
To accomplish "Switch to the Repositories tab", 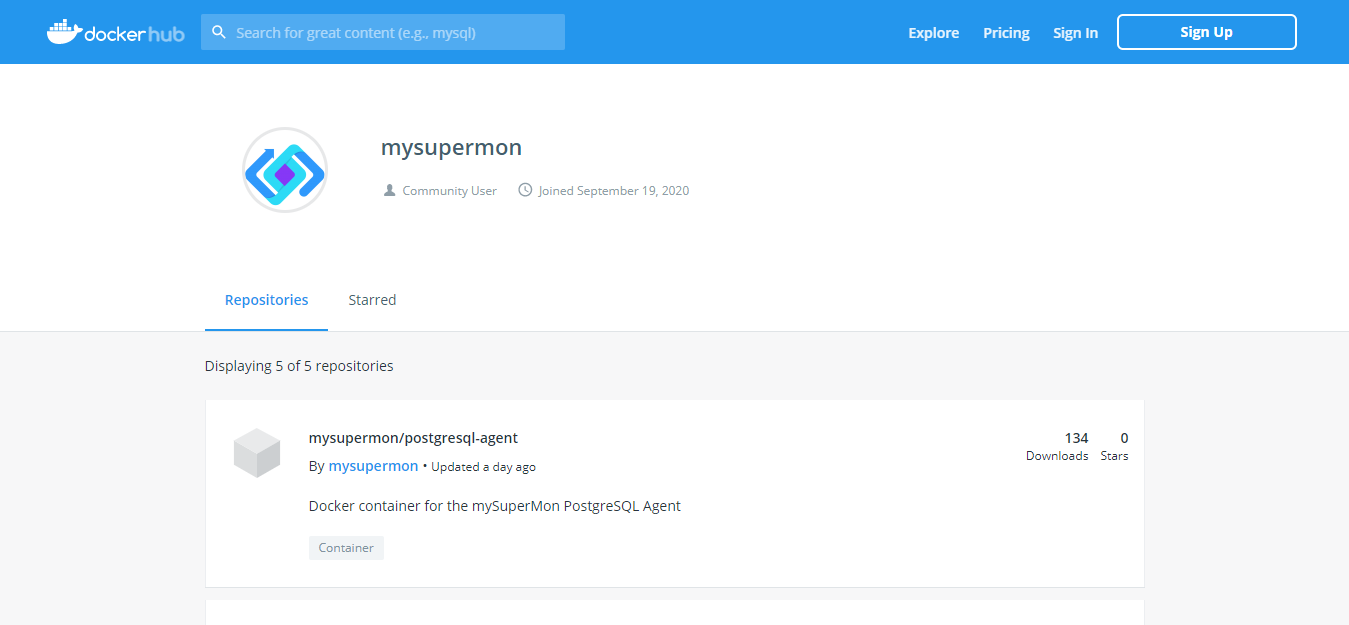I will pyautogui.click(x=266, y=300).
